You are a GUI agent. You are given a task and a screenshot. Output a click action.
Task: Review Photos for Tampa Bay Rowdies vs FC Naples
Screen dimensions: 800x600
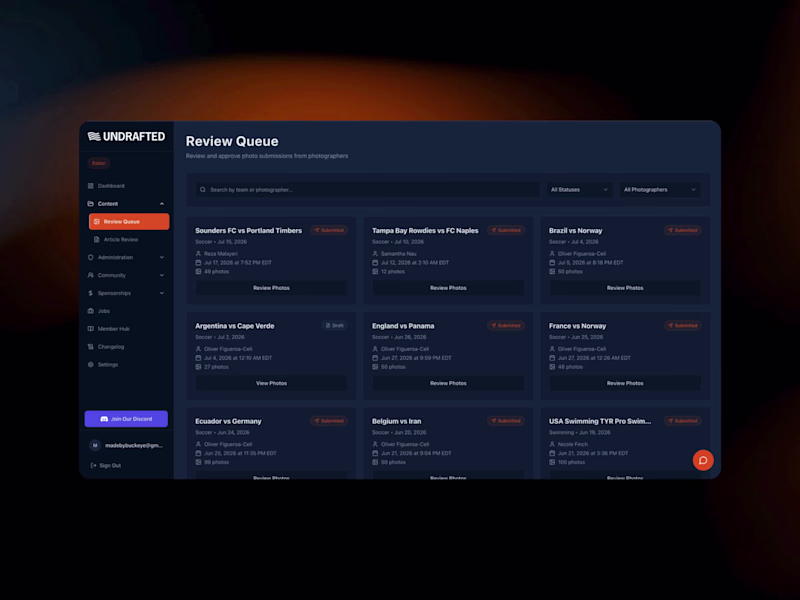click(x=448, y=288)
